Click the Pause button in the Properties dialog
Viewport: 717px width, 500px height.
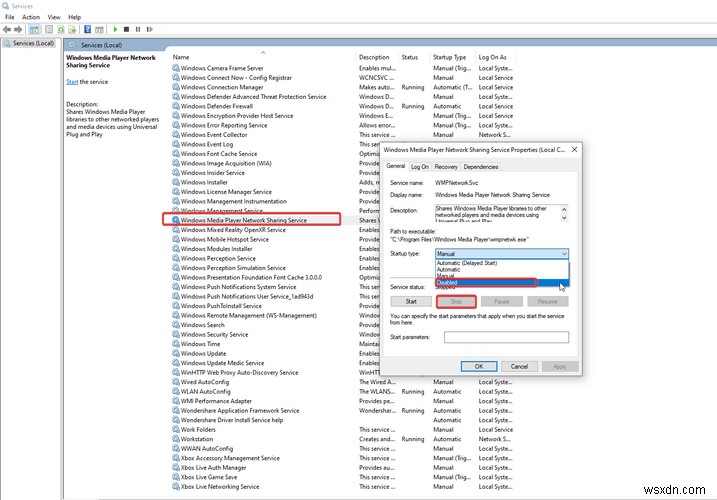pyautogui.click(x=502, y=301)
